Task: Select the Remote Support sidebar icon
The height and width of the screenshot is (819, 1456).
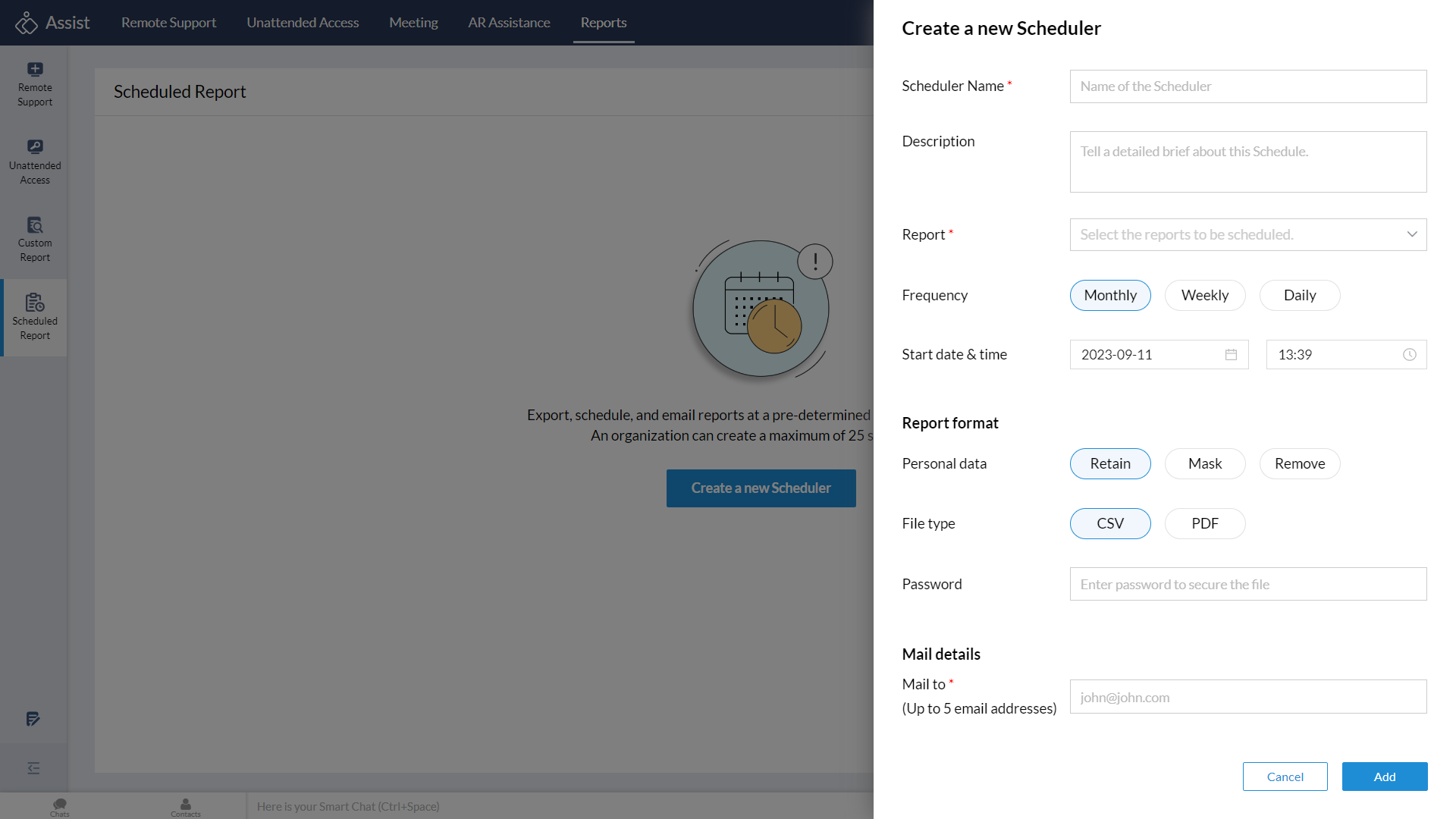Action: click(x=35, y=82)
